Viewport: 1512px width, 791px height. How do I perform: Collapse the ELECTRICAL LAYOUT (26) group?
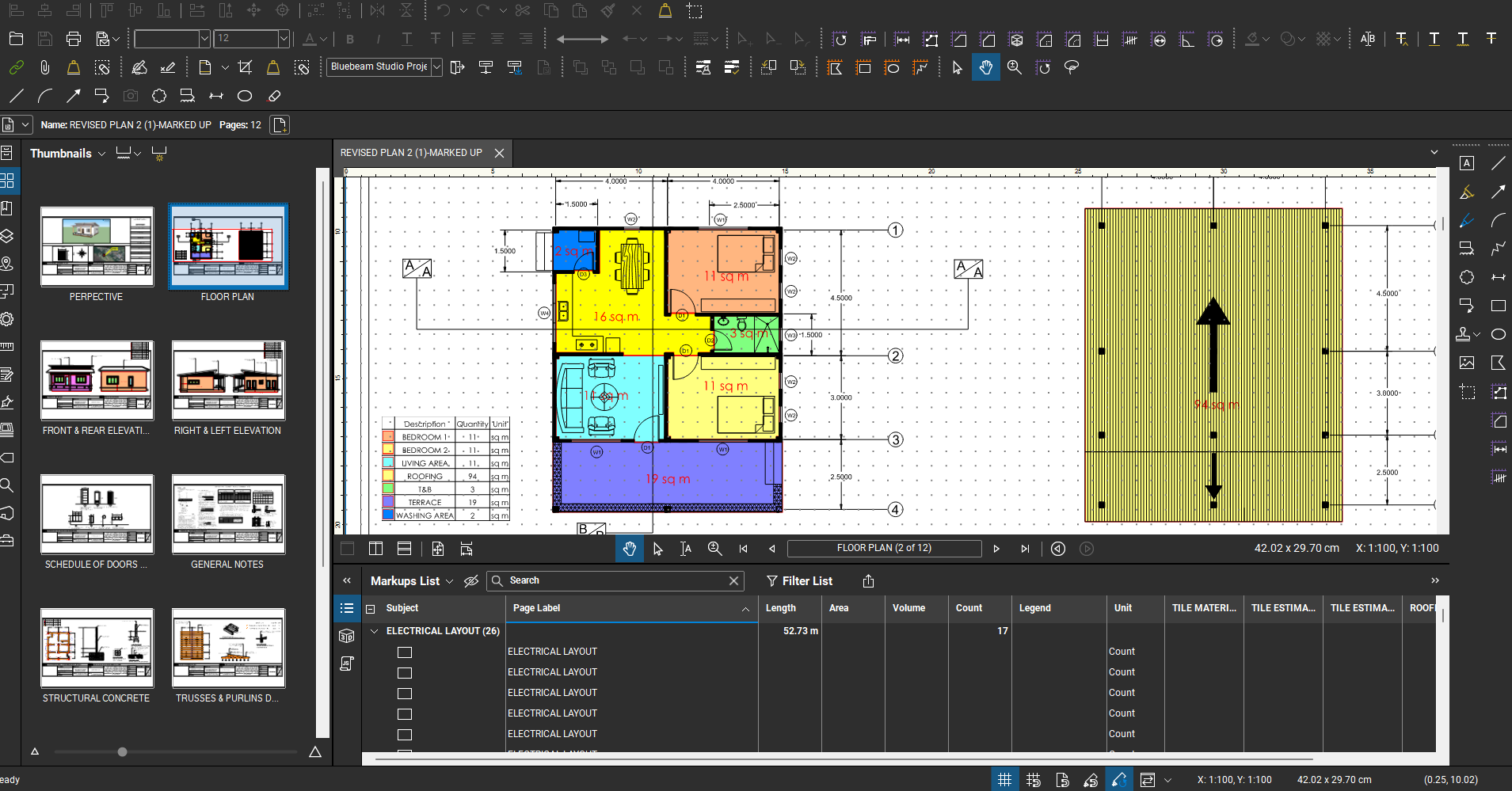click(x=375, y=631)
